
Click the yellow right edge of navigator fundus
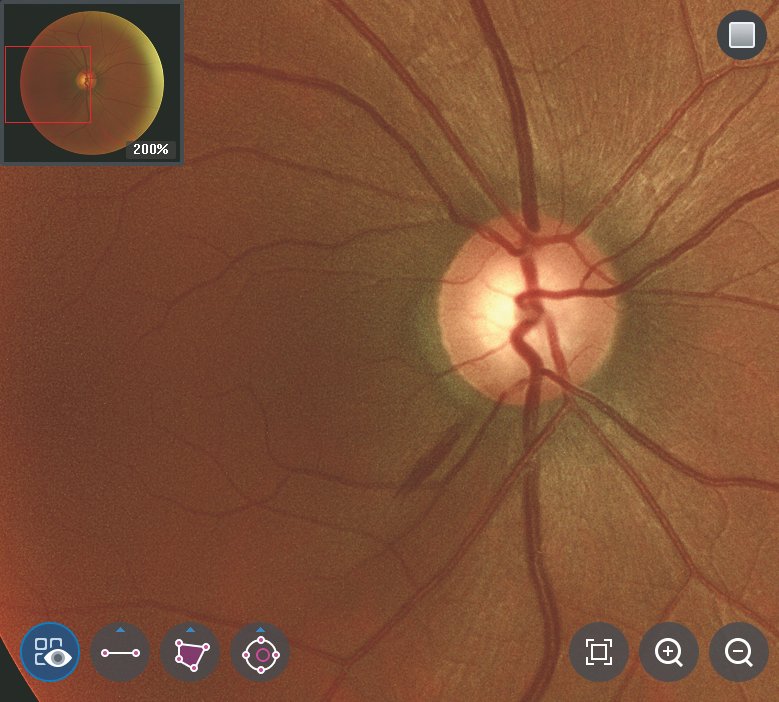pos(157,80)
